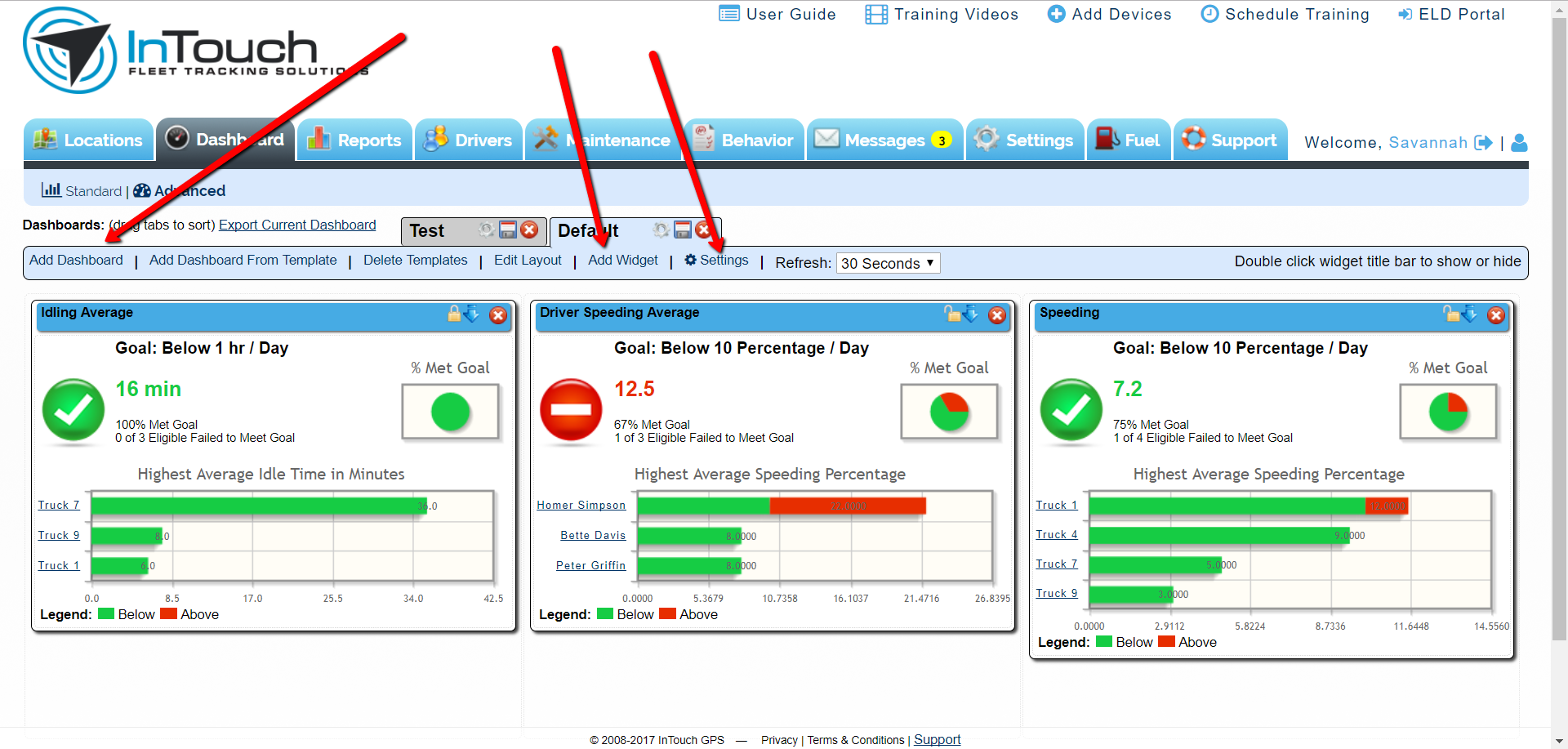Toggle the padlock on the Idling Average widget
The height and width of the screenshot is (749, 1568).
coord(454,314)
